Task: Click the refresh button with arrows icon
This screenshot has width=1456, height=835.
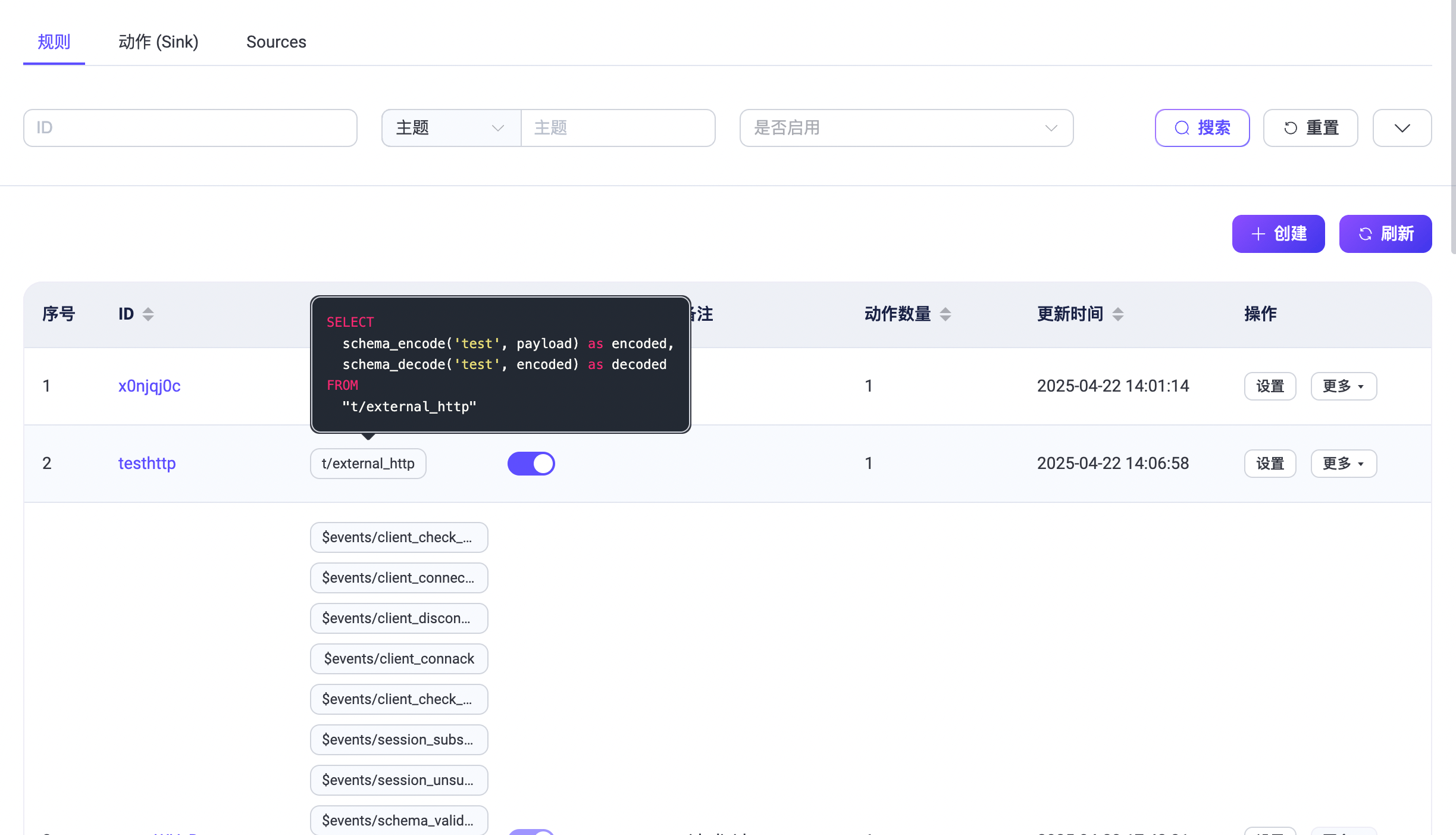Action: [x=1385, y=234]
